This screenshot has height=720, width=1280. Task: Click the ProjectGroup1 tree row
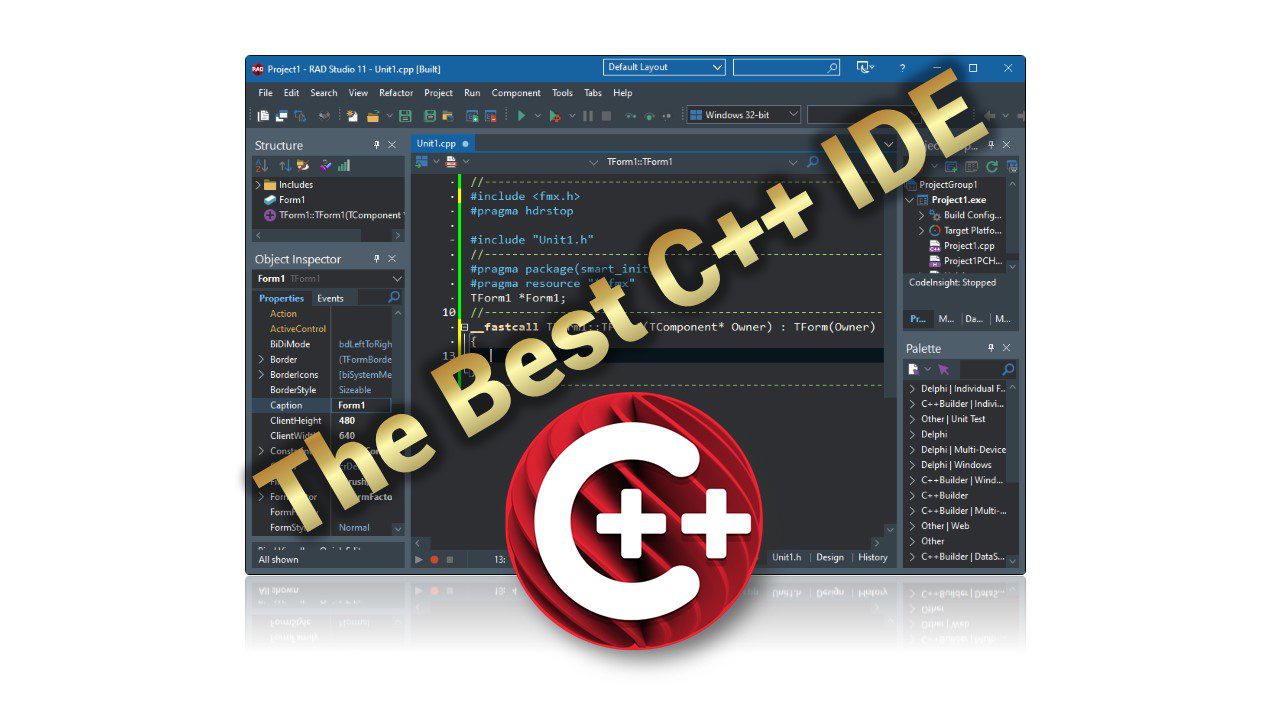point(948,185)
